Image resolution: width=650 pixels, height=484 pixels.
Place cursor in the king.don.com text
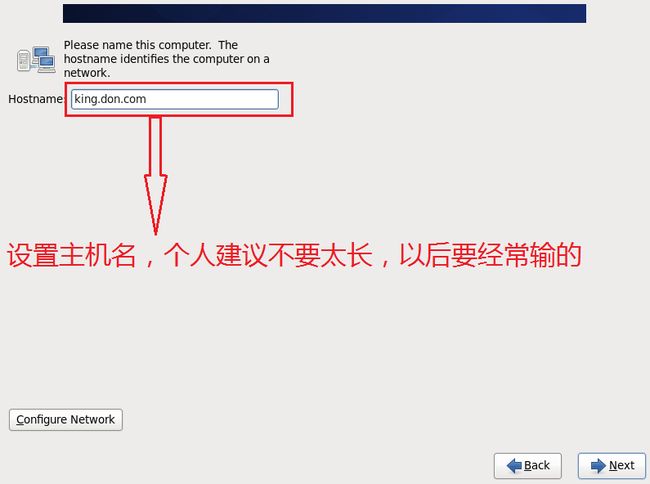point(110,99)
